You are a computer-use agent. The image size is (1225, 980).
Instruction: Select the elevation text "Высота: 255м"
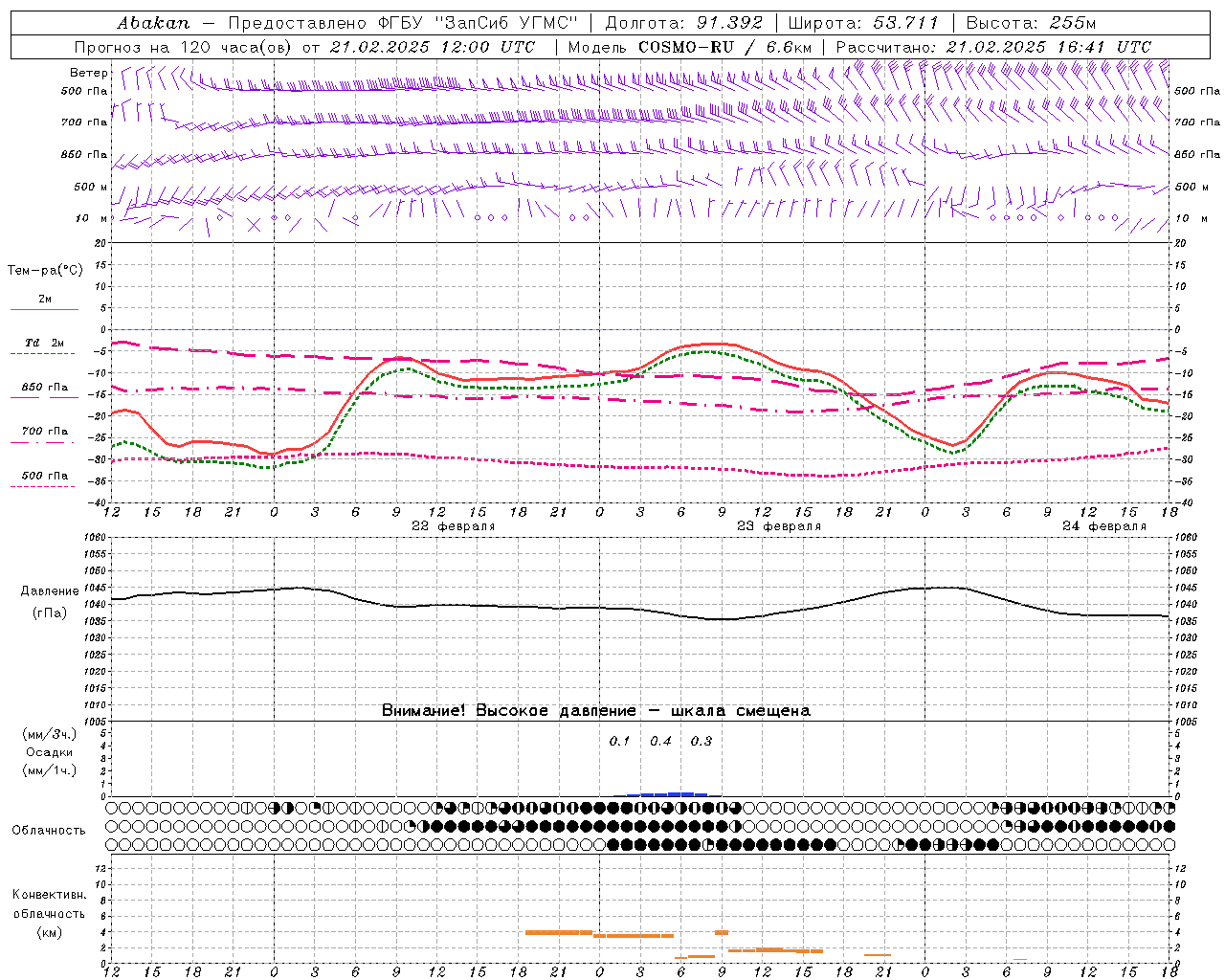1031,23
